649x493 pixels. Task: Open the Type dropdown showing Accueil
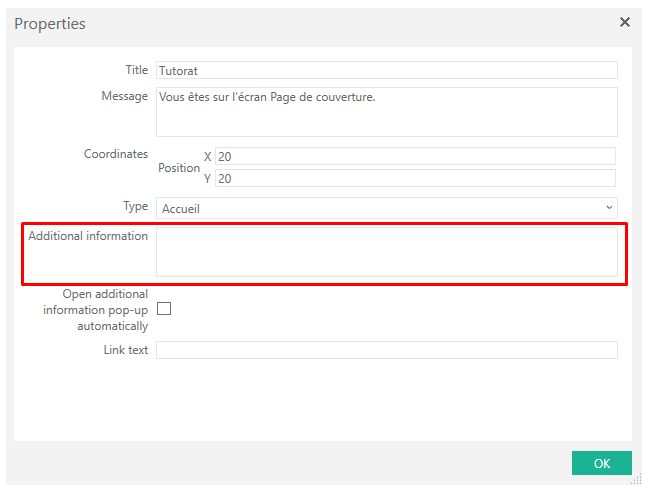tap(387, 208)
